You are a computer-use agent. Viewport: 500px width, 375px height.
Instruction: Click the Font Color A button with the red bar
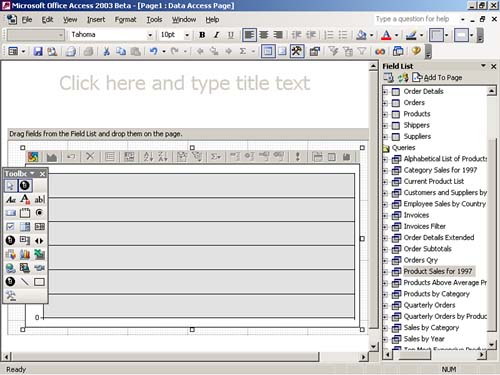pos(386,35)
